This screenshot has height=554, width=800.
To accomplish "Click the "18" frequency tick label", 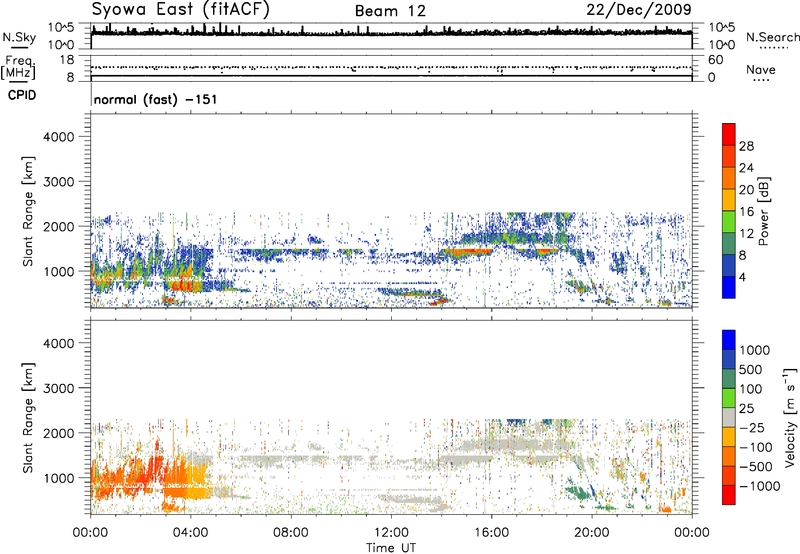I will click(x=66, y=60).
